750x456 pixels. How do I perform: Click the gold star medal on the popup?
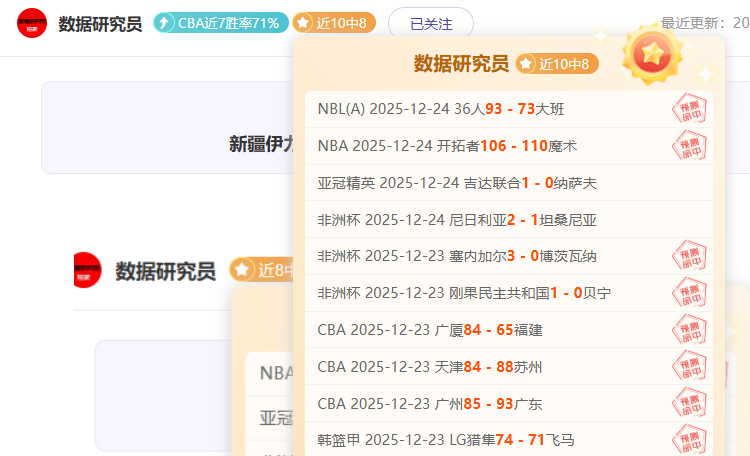[x=651, y=56]
